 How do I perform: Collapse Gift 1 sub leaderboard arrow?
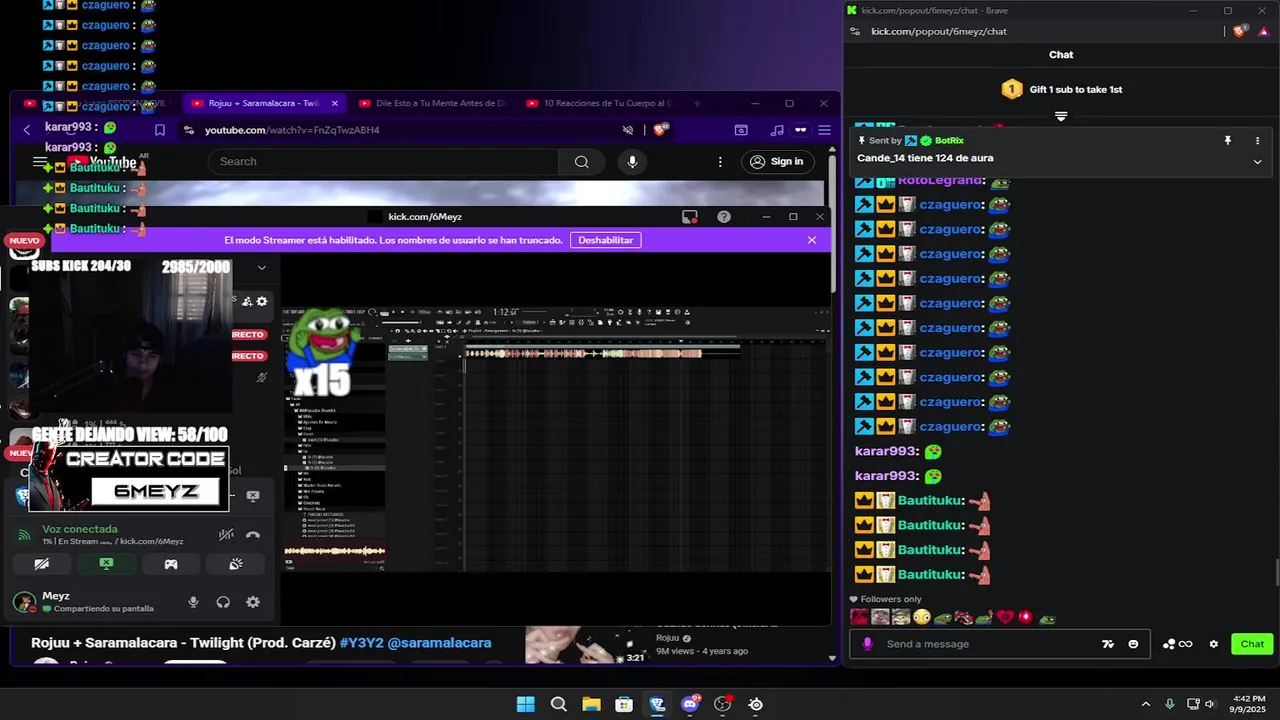click(x=1061, y=116)
